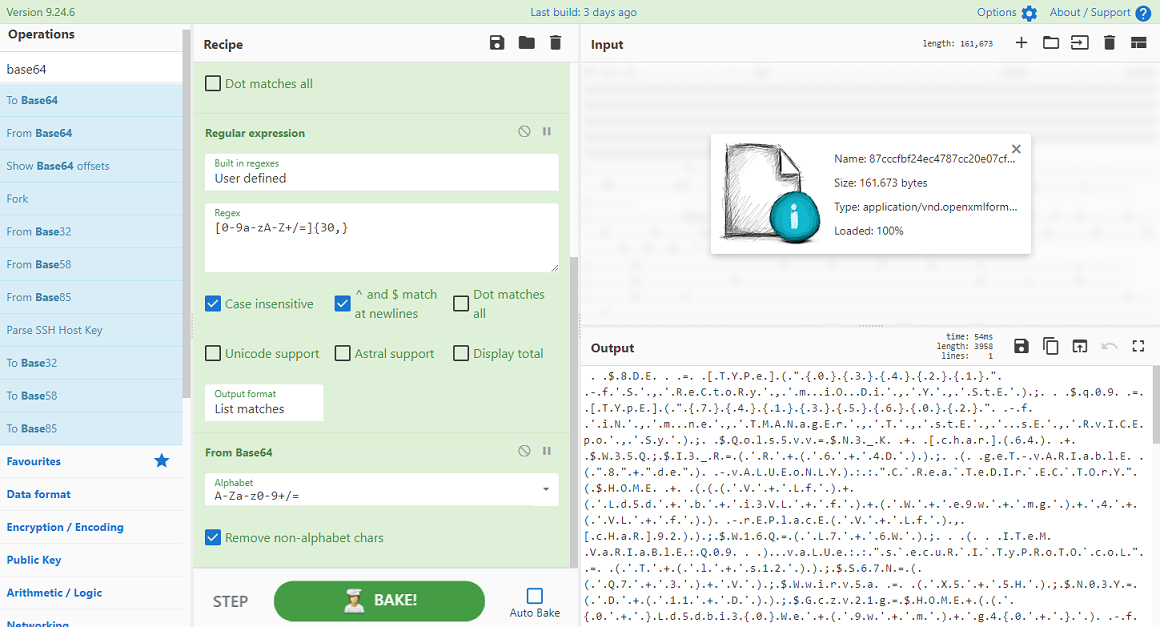This screenshot has width=1160, height=627.
Task: Toggle top Dot matches all checkbox
Action: (x=213, y=84)
